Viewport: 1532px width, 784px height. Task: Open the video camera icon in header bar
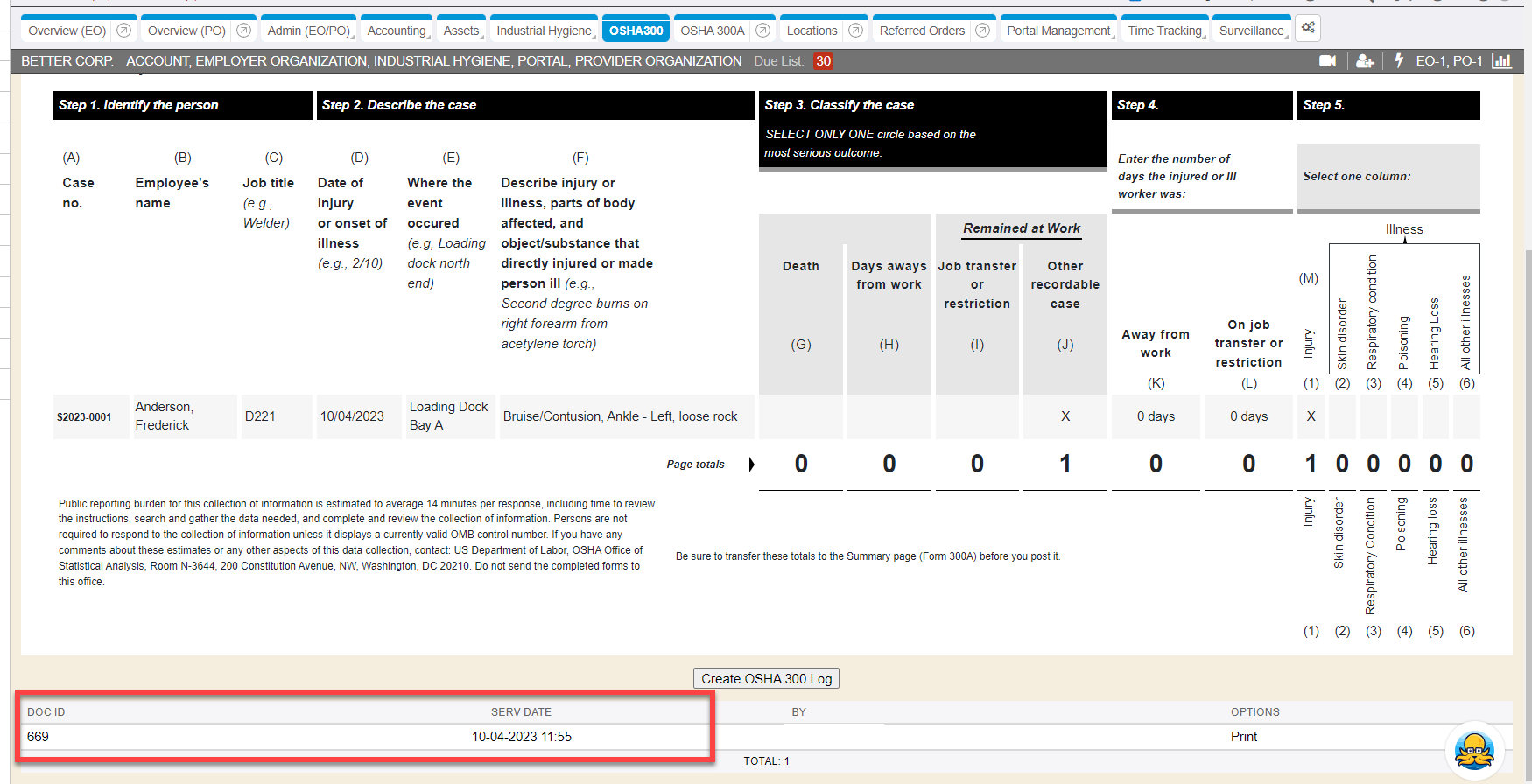pyautogui.click(x=1327, y=61)
